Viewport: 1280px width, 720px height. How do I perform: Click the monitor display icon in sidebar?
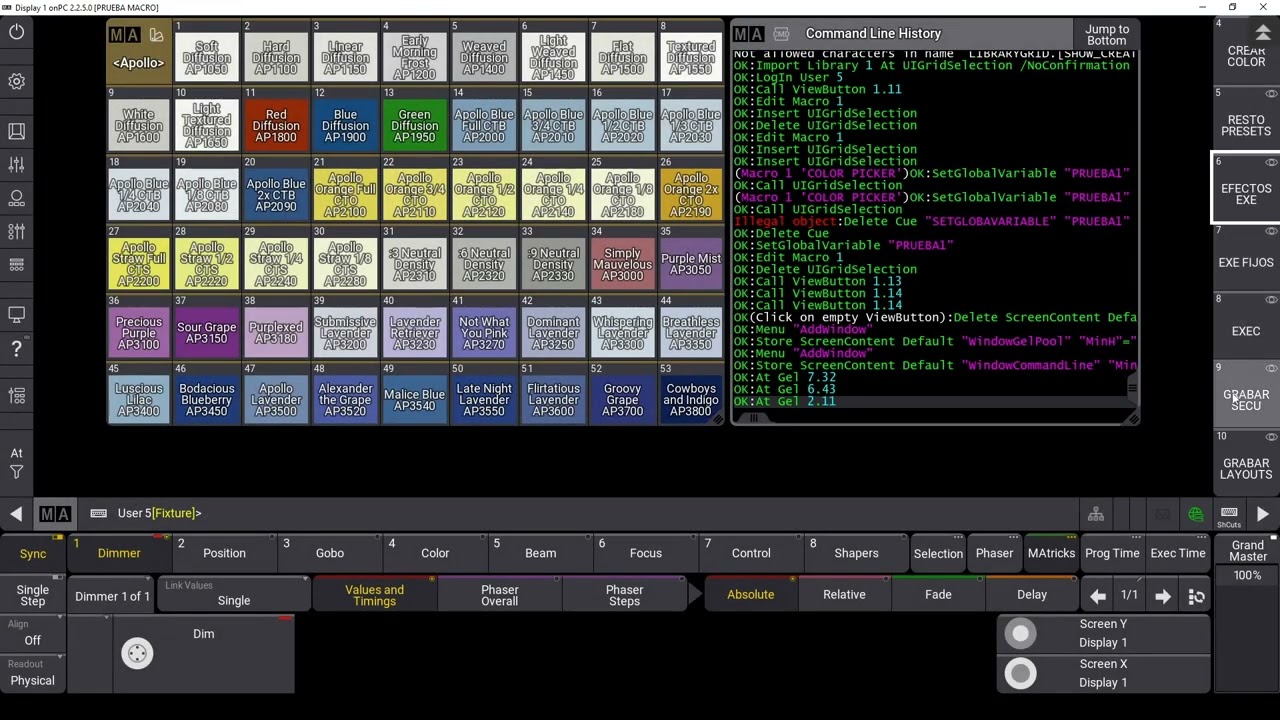pyautogui.click(x=17, y=315)
